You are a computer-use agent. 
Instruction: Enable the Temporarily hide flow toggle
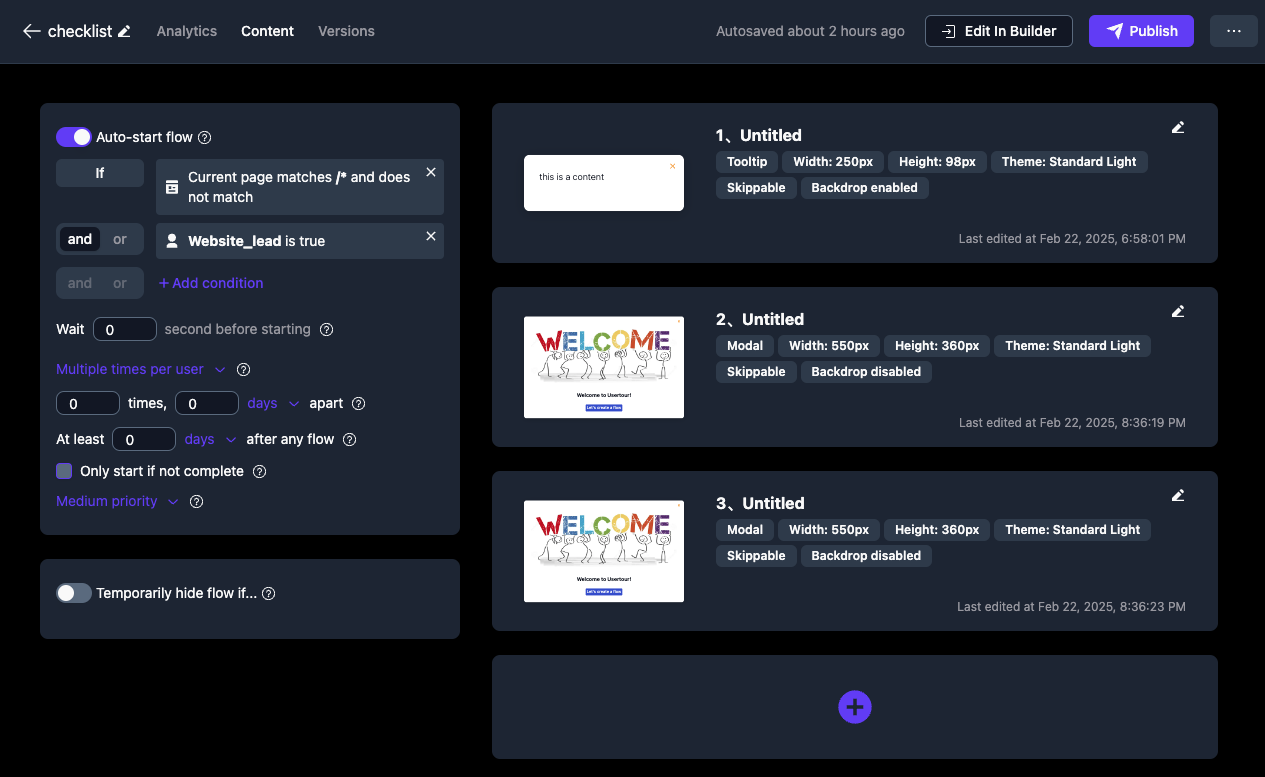pos(74,593)
